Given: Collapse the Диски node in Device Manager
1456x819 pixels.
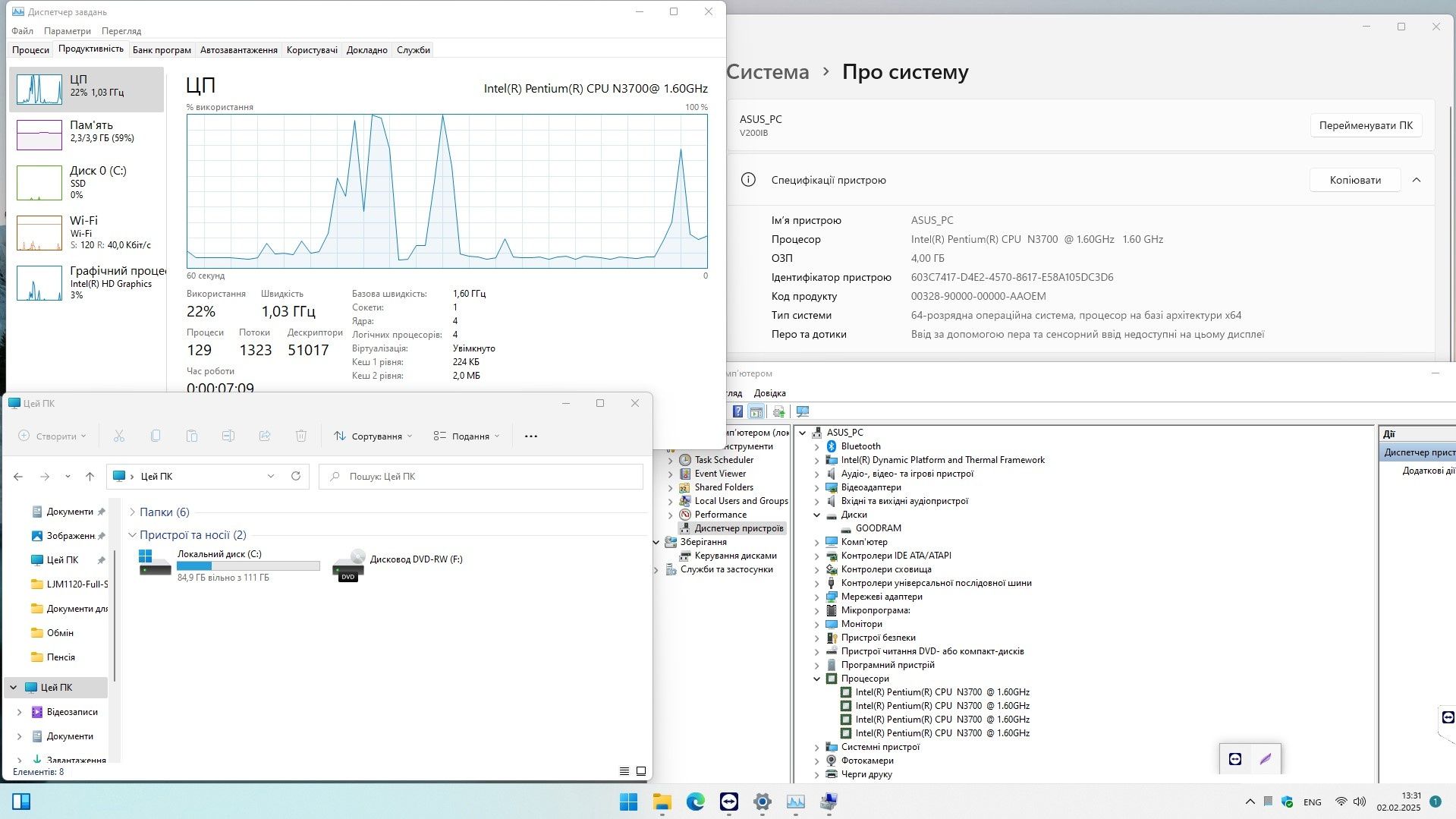Looking at the screenshot, I should (817, 515).
